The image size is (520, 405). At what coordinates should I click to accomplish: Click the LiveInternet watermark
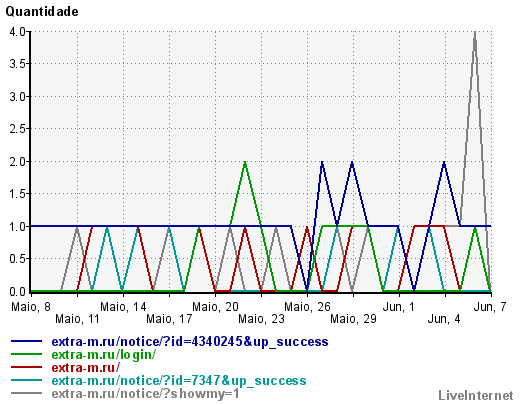476,395
